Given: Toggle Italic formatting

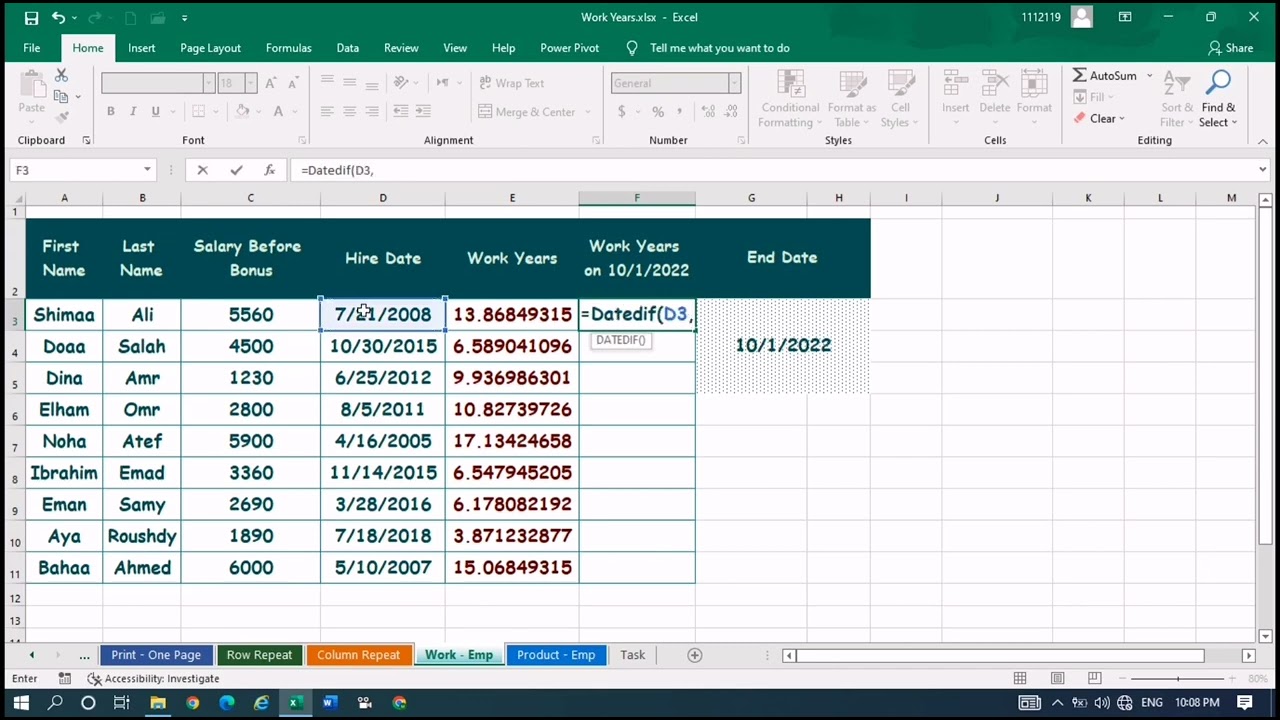Looking at the screenshot, I should click(x=133, y=112).
